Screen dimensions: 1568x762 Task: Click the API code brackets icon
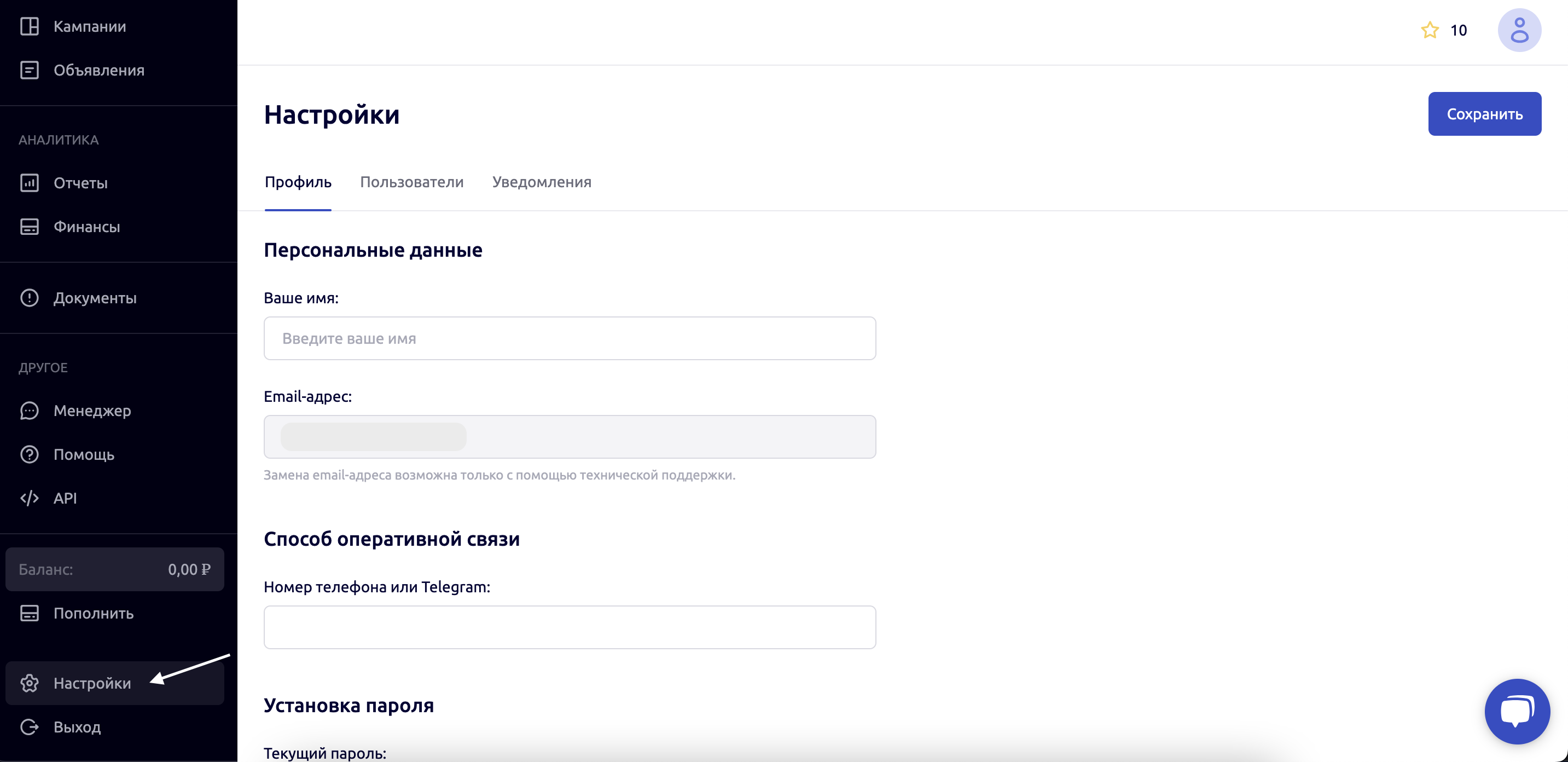pos(29,498)
